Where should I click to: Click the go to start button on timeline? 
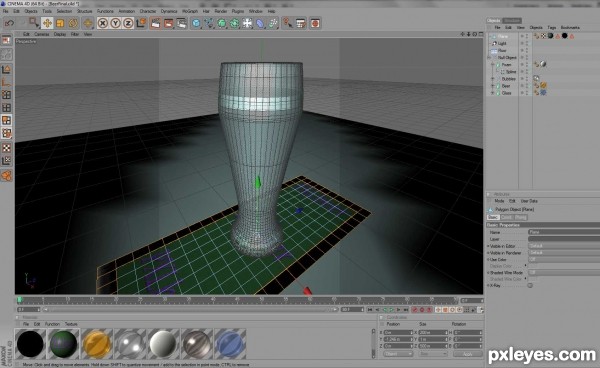[370, 309]
